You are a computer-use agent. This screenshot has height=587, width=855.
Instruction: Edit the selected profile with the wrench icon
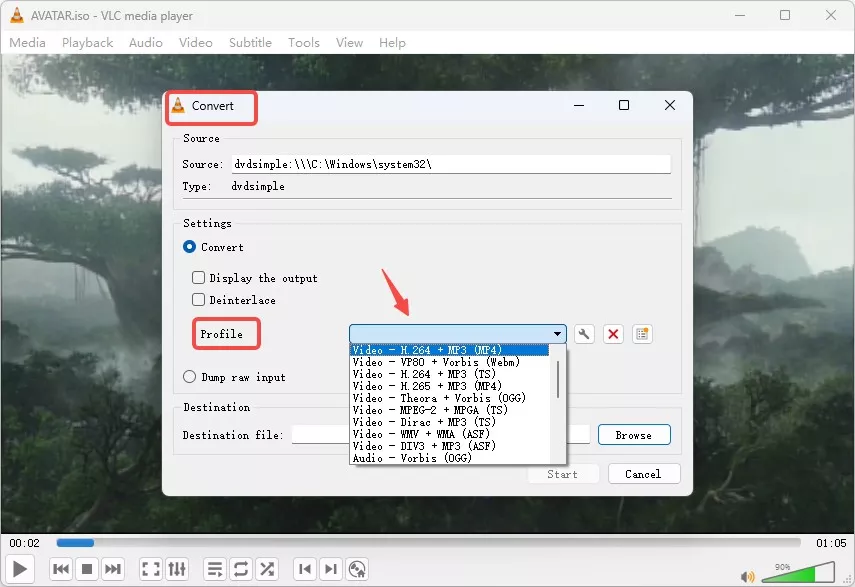tap(584, 334)
